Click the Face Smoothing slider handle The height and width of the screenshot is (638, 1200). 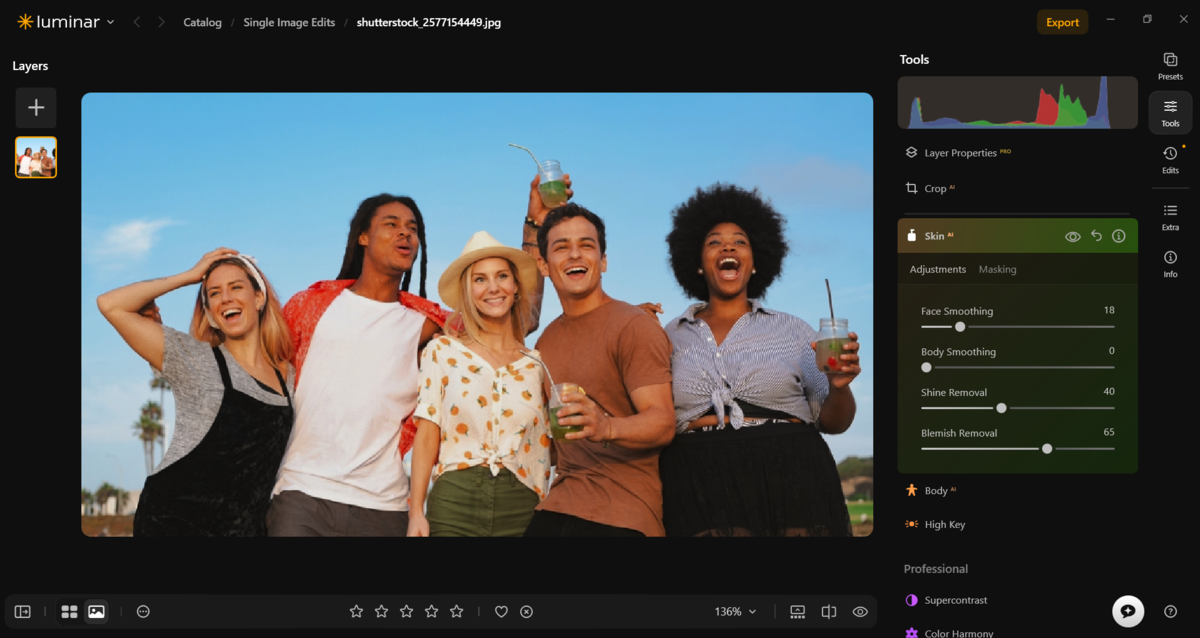(x=960, y=327)
